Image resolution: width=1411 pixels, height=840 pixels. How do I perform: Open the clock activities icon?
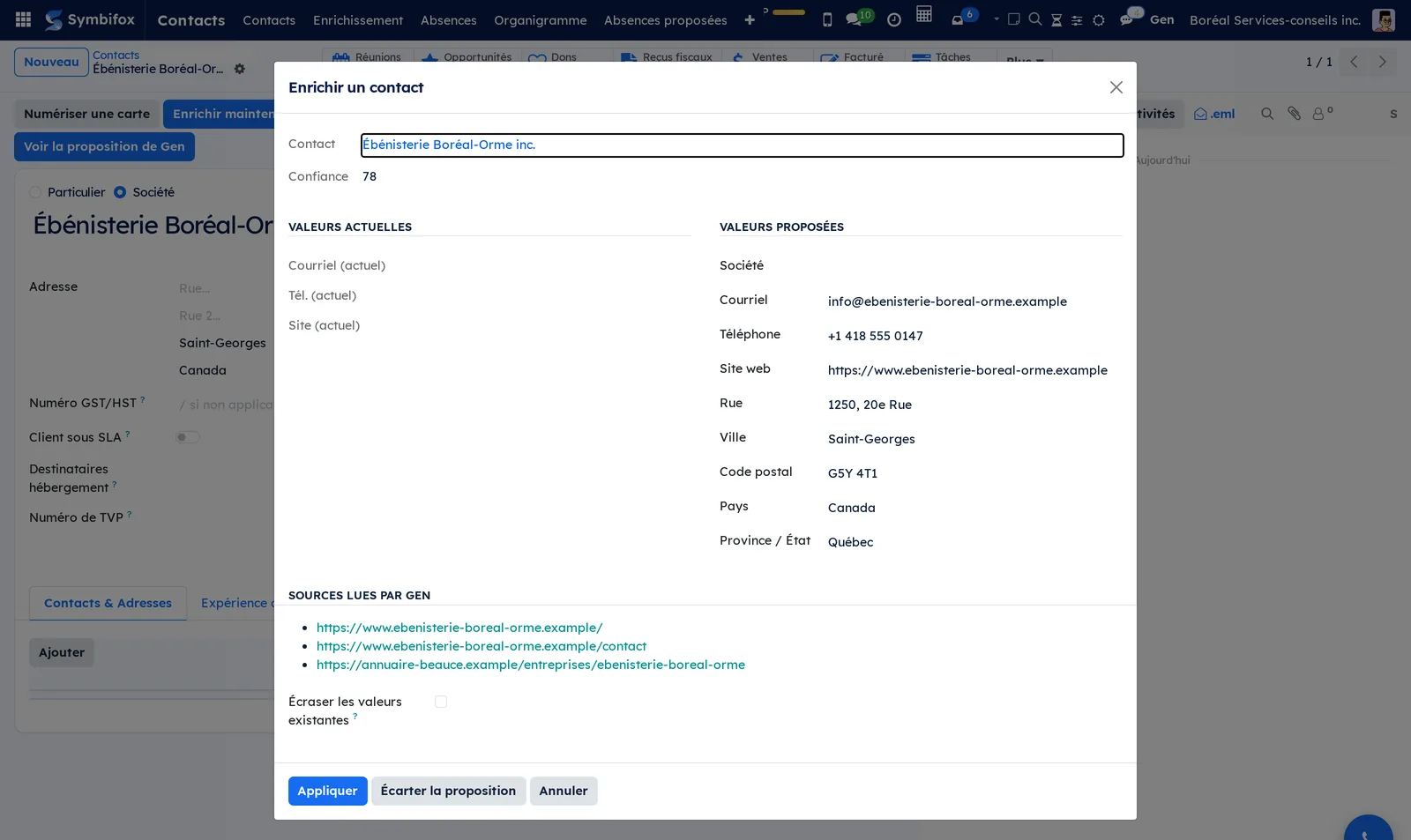click(x=894, y=19)
